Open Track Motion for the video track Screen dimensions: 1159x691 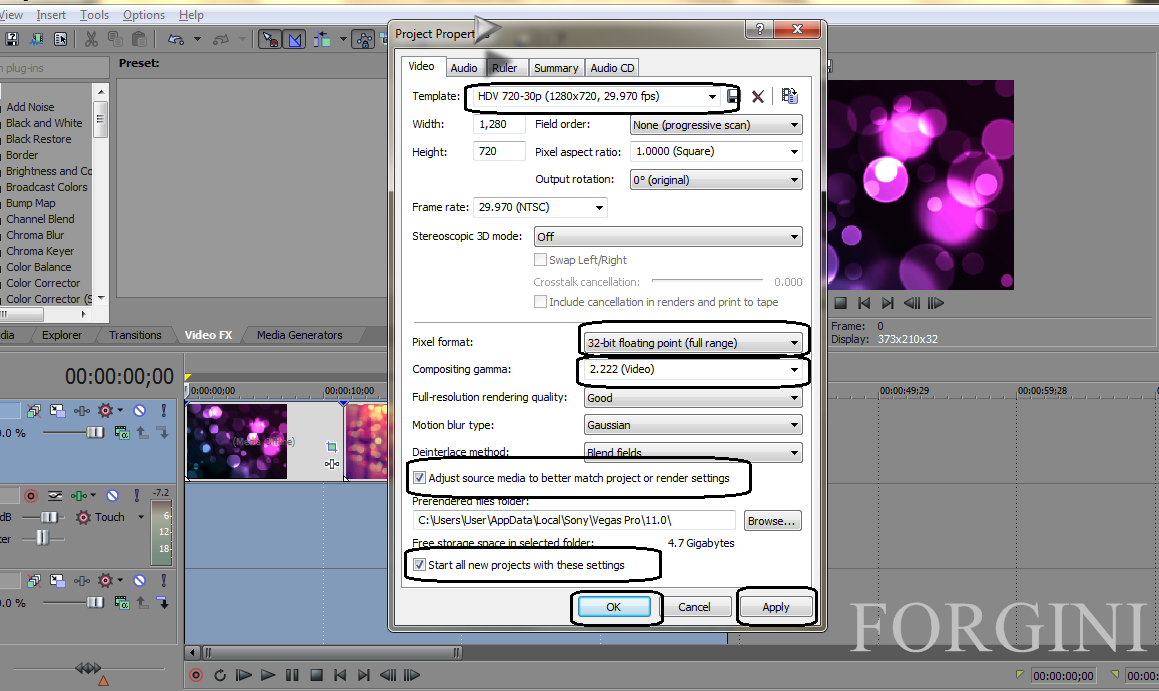57,410
